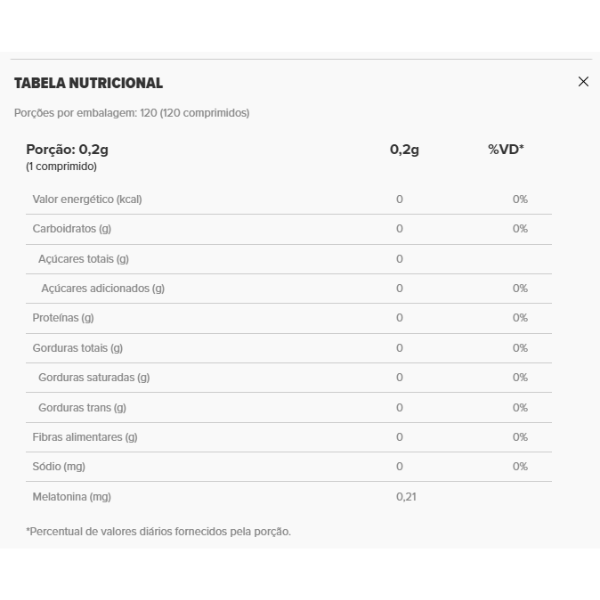This screenshot has height=600, width=600.
Task: Select the Proteínas (g) row
Action: click(x=289, y=318)
